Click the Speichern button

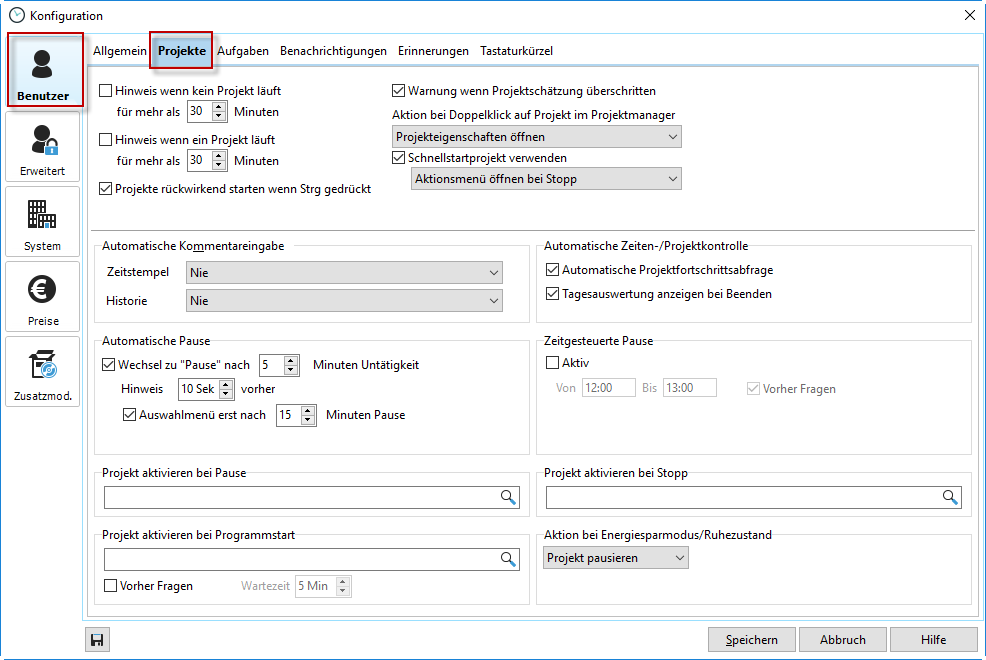(x=751, y=639)
